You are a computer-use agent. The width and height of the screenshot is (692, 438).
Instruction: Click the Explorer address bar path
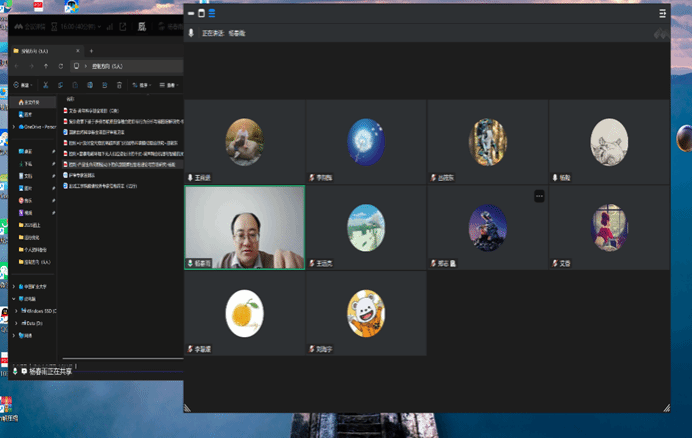pyautogui.click(x=110, y=66)
